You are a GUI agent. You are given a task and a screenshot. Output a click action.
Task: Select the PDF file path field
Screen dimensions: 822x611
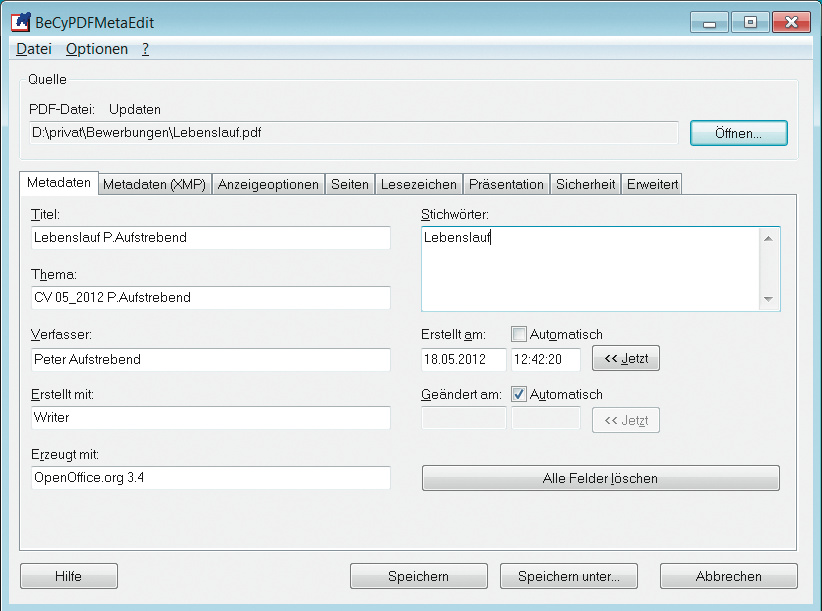click(x=354, y=133)
